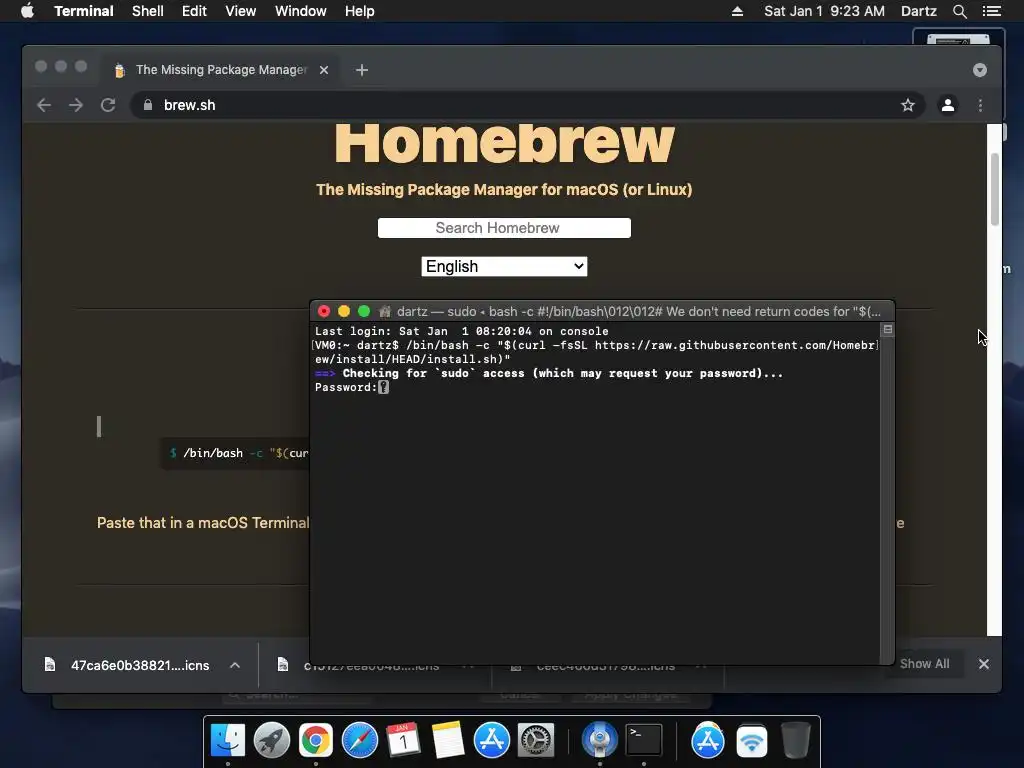
Task: Bookmark this page with star icon
Action: pos(907,105)
